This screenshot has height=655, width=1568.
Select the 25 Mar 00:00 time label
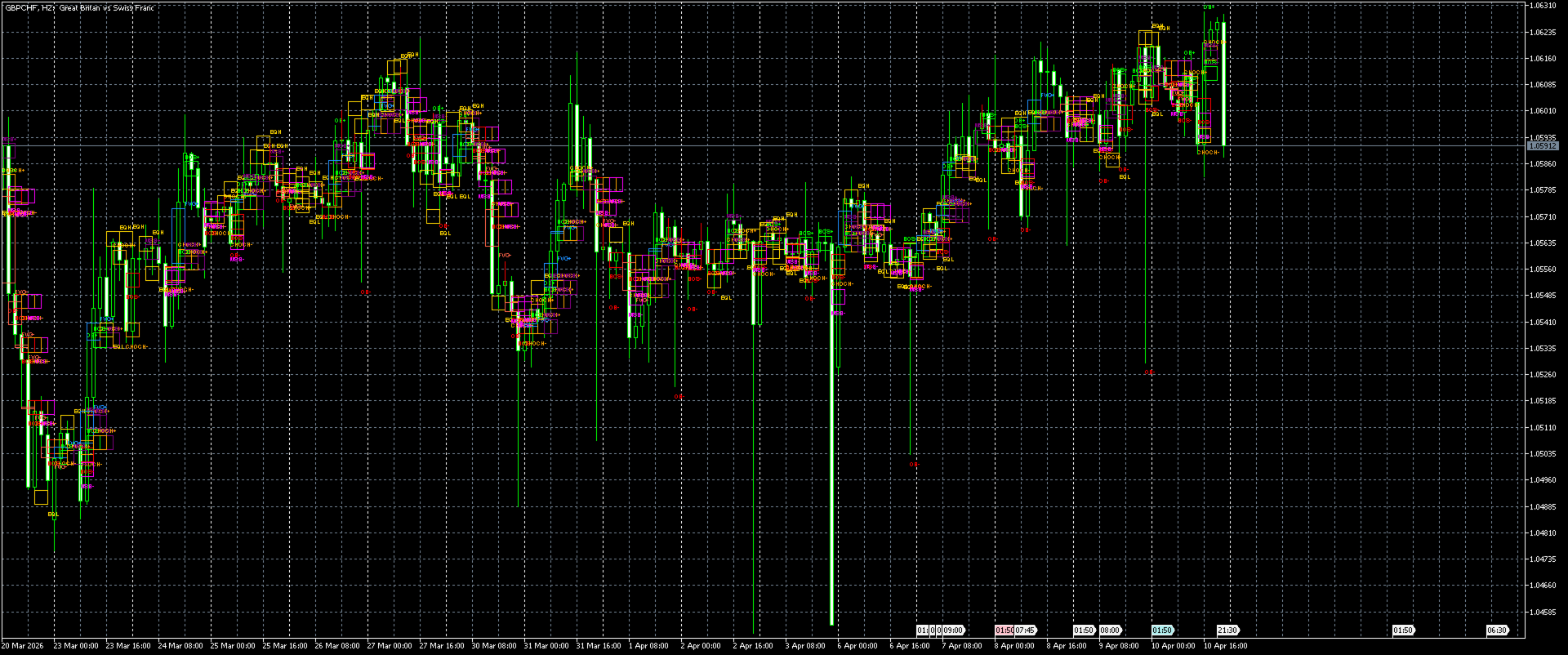click(233, 646)
